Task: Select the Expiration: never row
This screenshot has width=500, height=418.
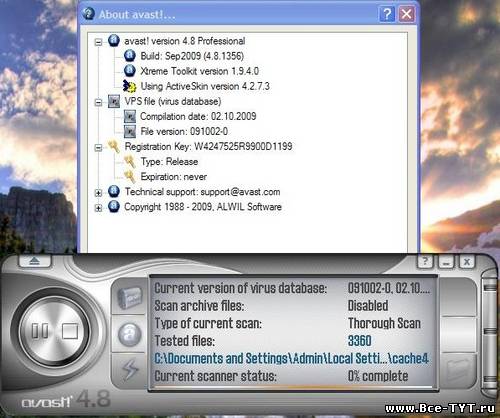Action: click(173, 177)
